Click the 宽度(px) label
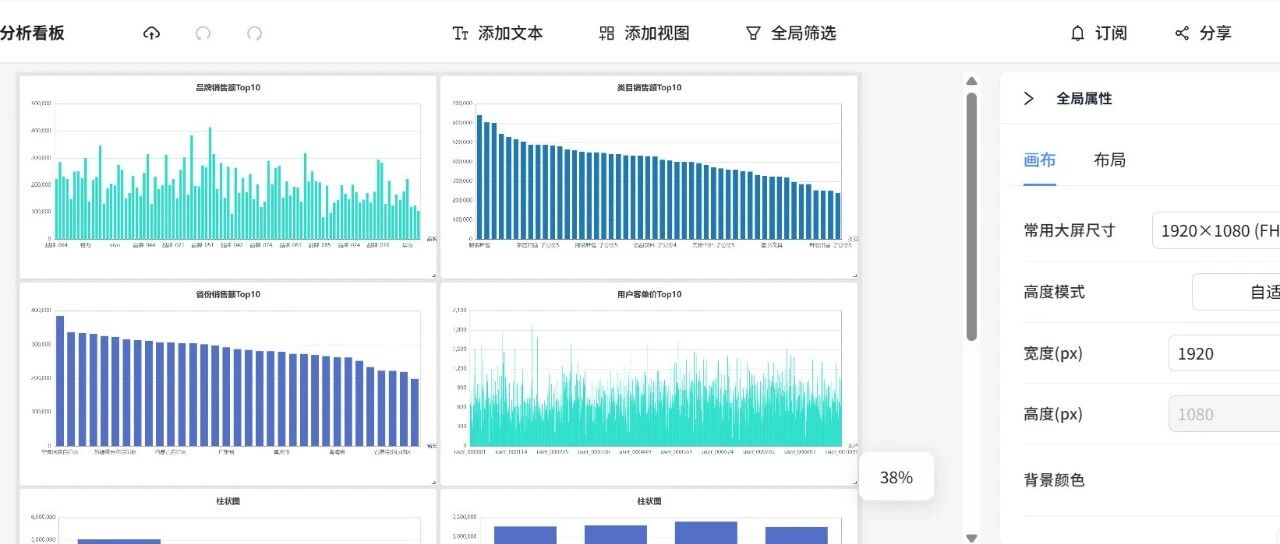The image size is (1280, 544). tap(1053, 353)
